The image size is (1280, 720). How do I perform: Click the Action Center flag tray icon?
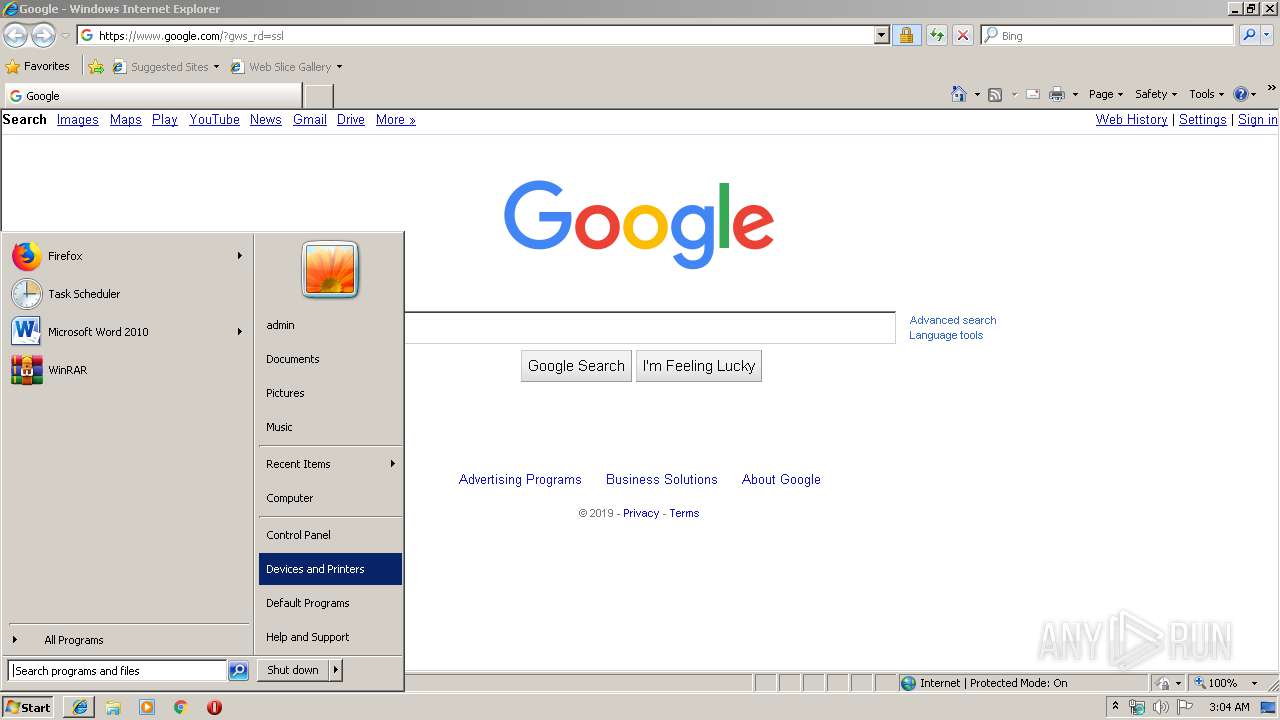click(1186, 707)
